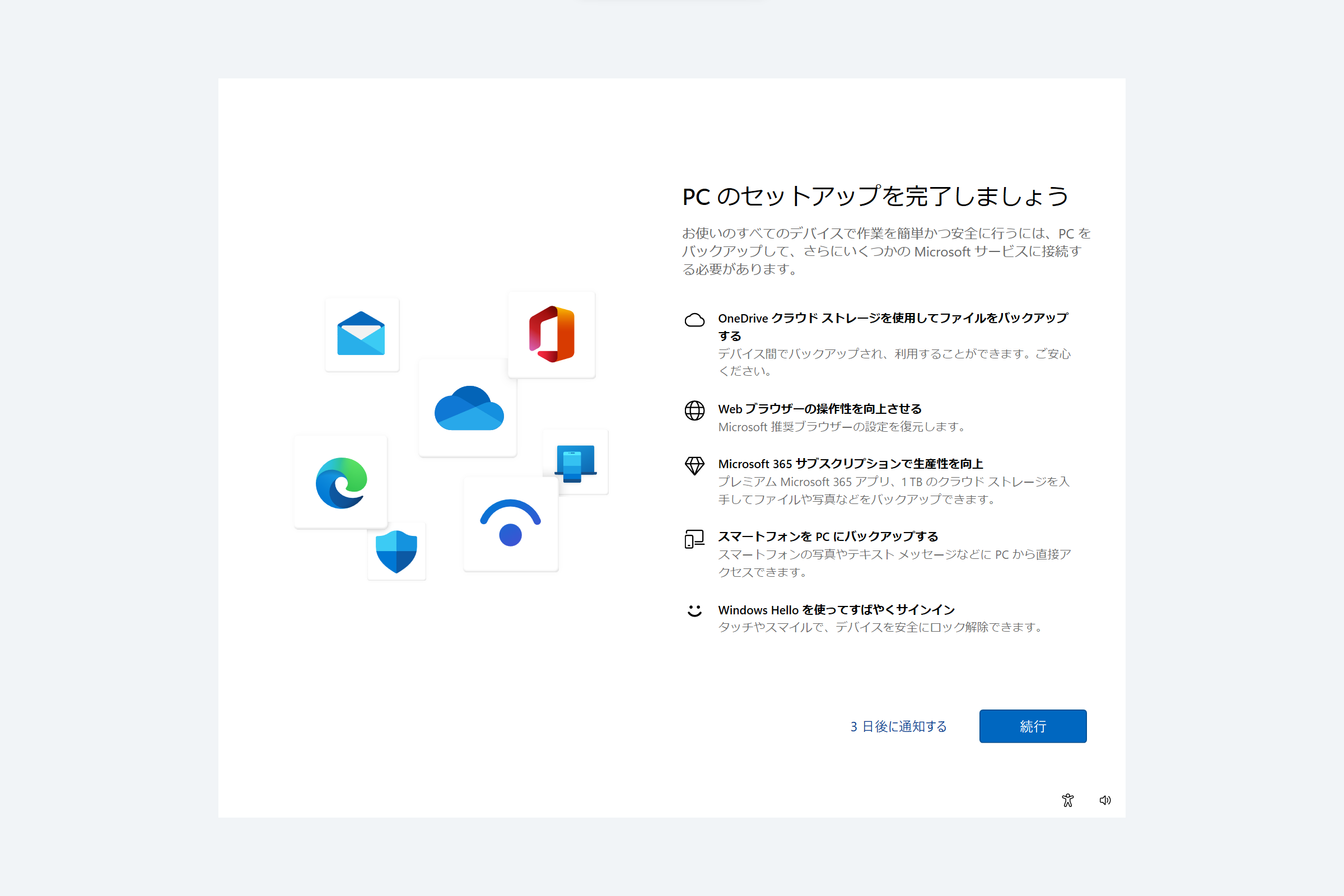Viewport: 1344px width, 896px height.
Task: Click the OneDrive backup cloud outline icon
Action: 695,320
